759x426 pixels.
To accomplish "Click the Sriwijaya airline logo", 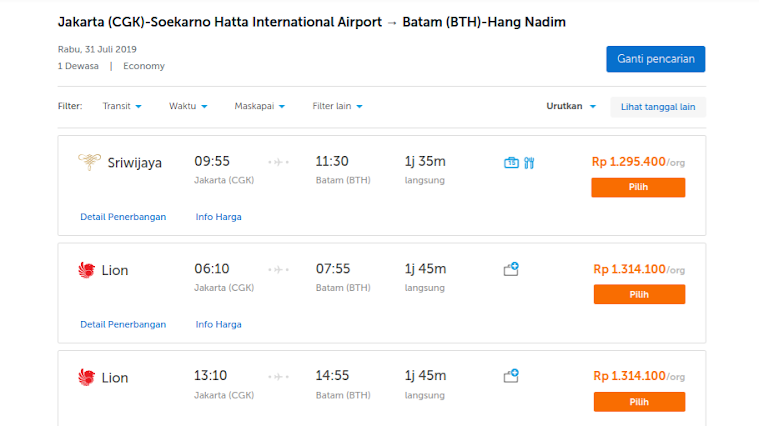I will tap(90, 162).
